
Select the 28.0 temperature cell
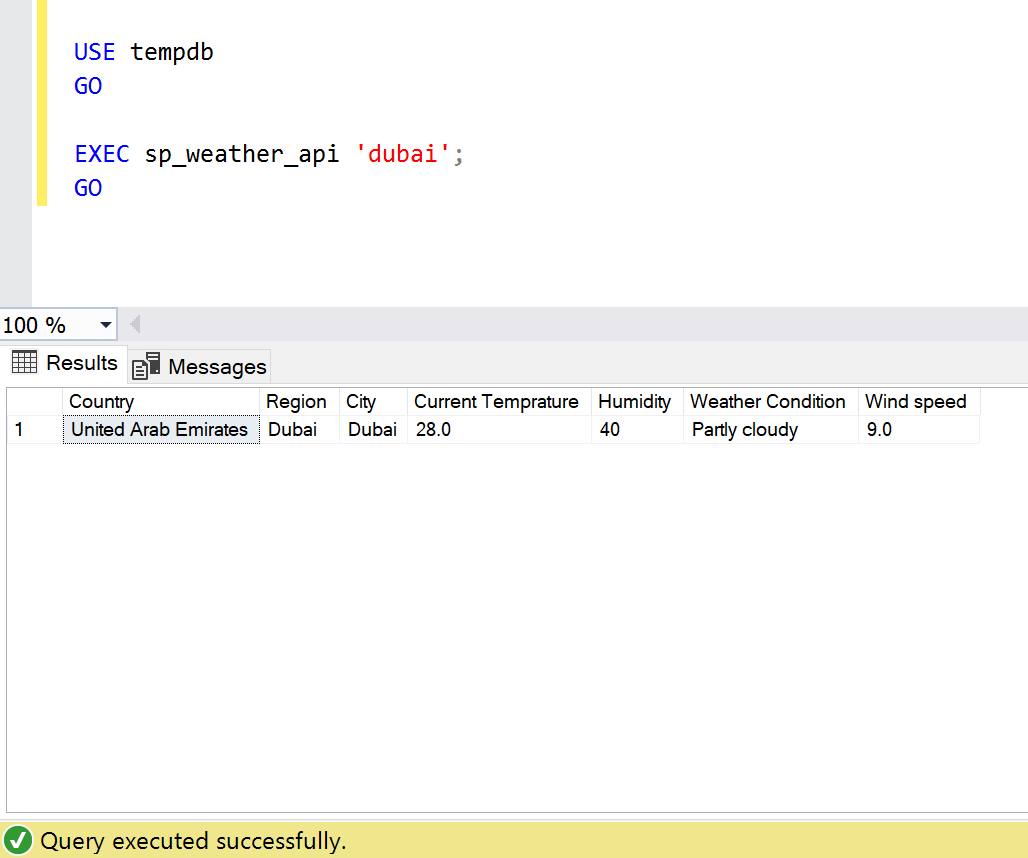(x=434, y=430)
